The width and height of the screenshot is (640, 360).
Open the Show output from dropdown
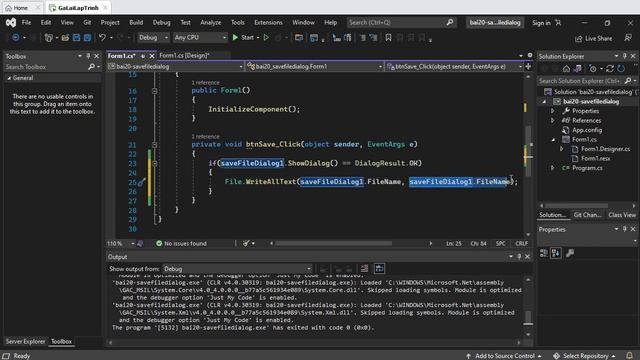pyautogui.click(x=237, y=269)
